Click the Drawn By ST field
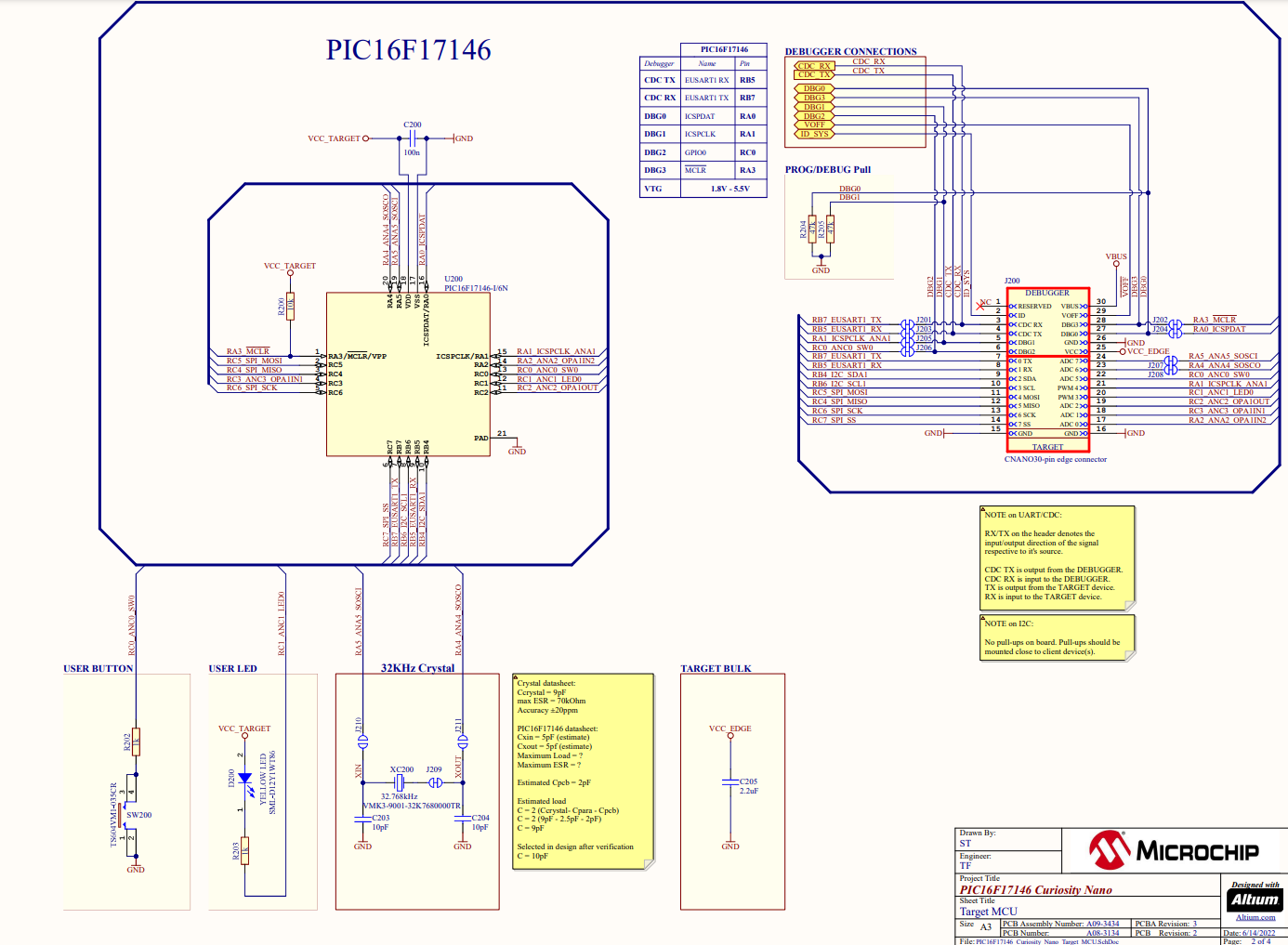 click(x=1008, y=838)
